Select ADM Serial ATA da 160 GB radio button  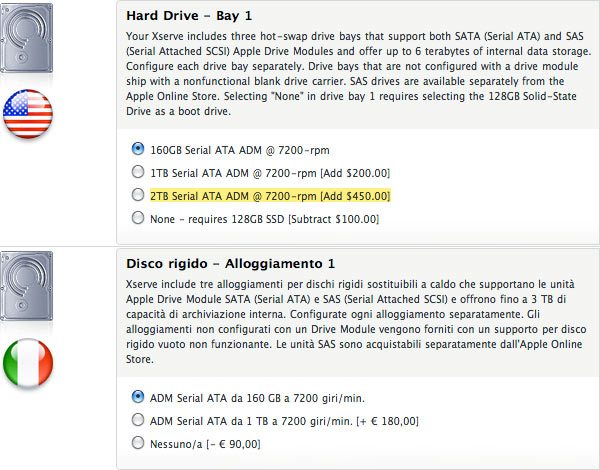point(137,396)
